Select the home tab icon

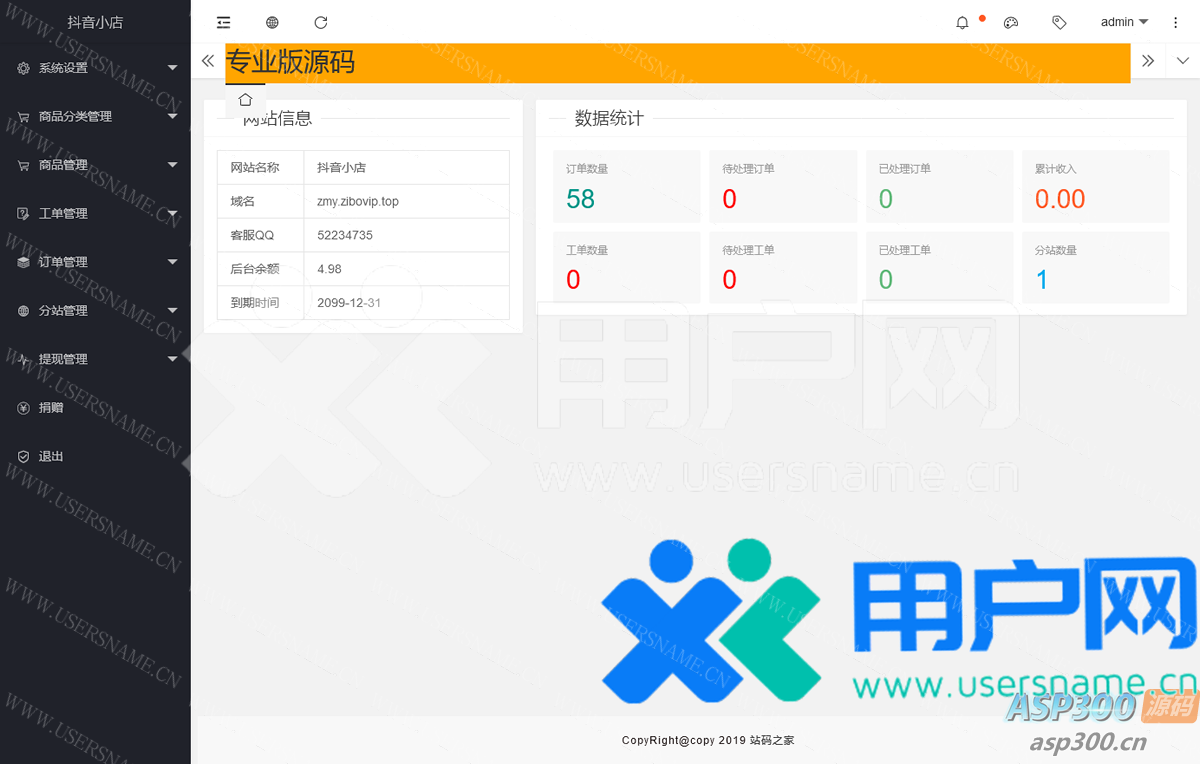pos(245,100)
